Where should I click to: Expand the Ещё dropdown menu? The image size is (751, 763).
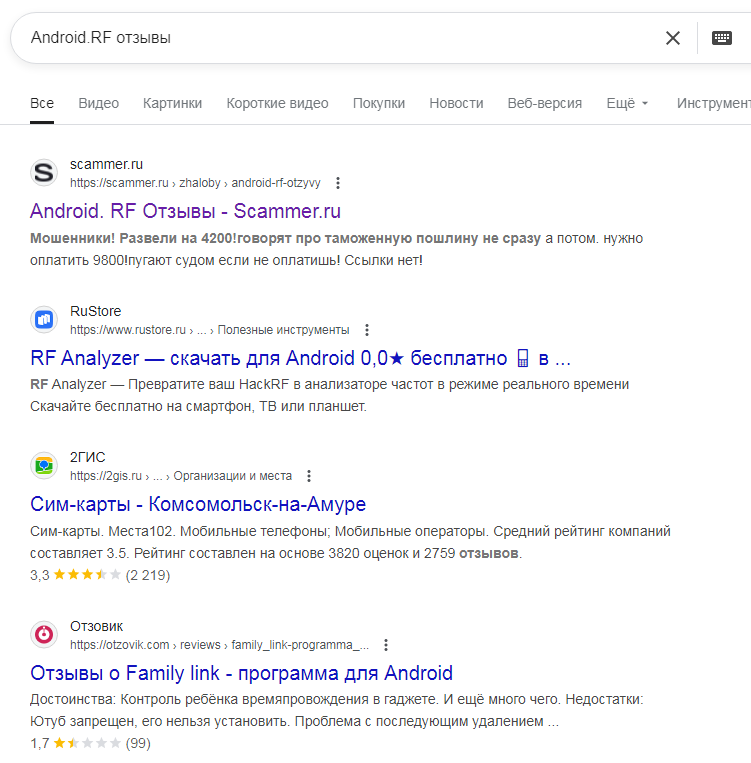[627, 103]
